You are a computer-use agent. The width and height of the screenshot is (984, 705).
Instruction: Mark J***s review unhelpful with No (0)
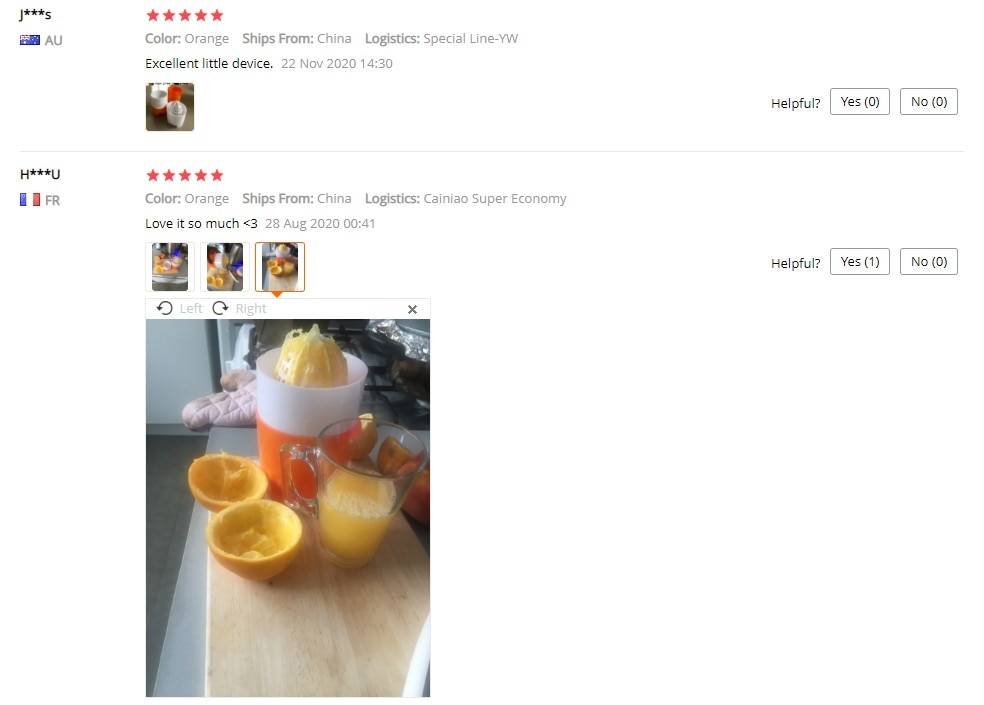click(x=929, y=102)
